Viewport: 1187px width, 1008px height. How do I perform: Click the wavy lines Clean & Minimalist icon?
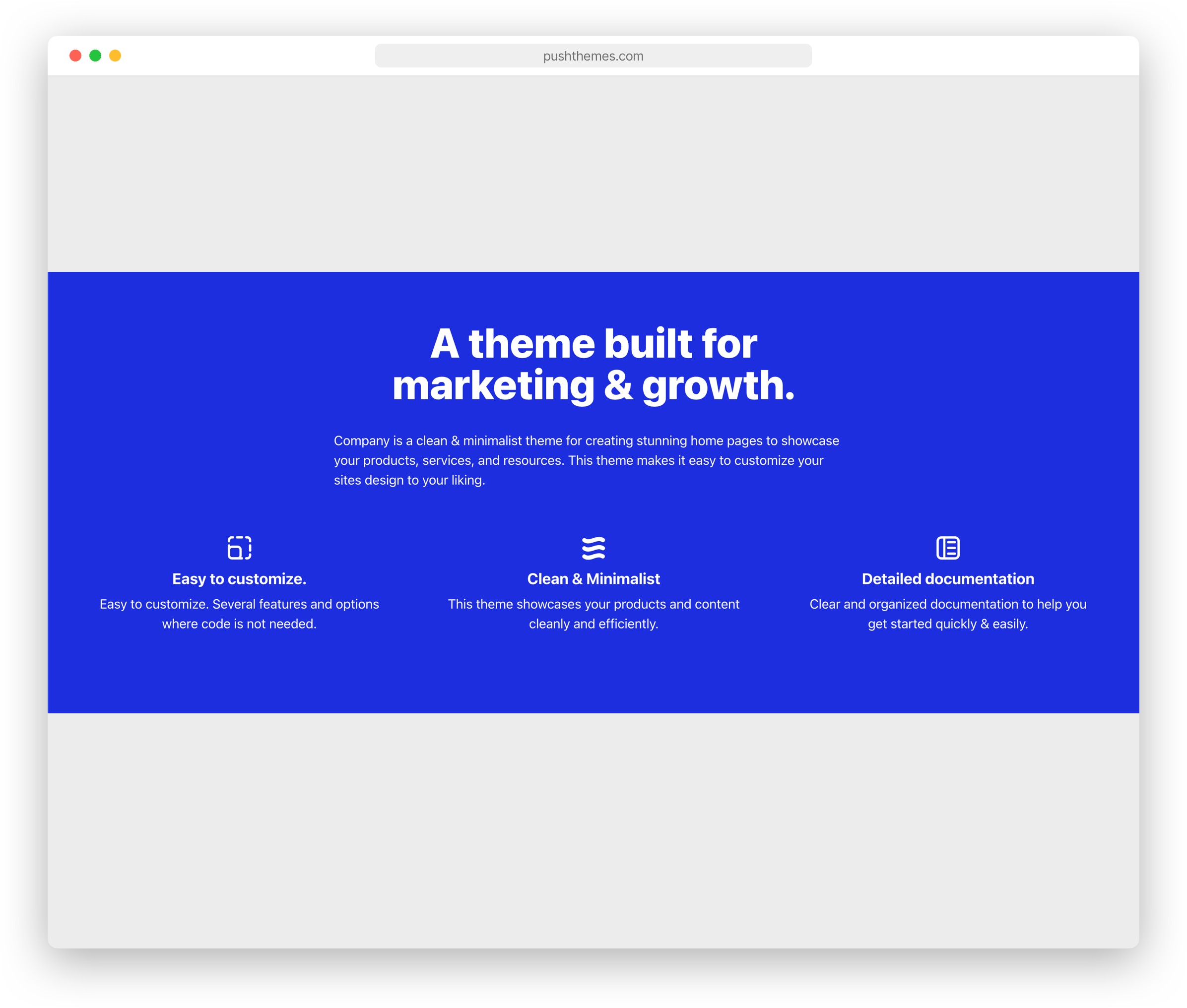click(593, 548)
